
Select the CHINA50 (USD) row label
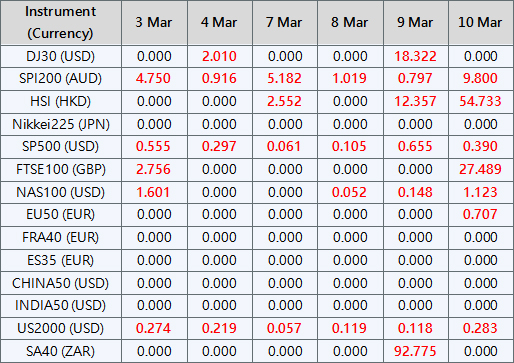click(x=61, y=283)
